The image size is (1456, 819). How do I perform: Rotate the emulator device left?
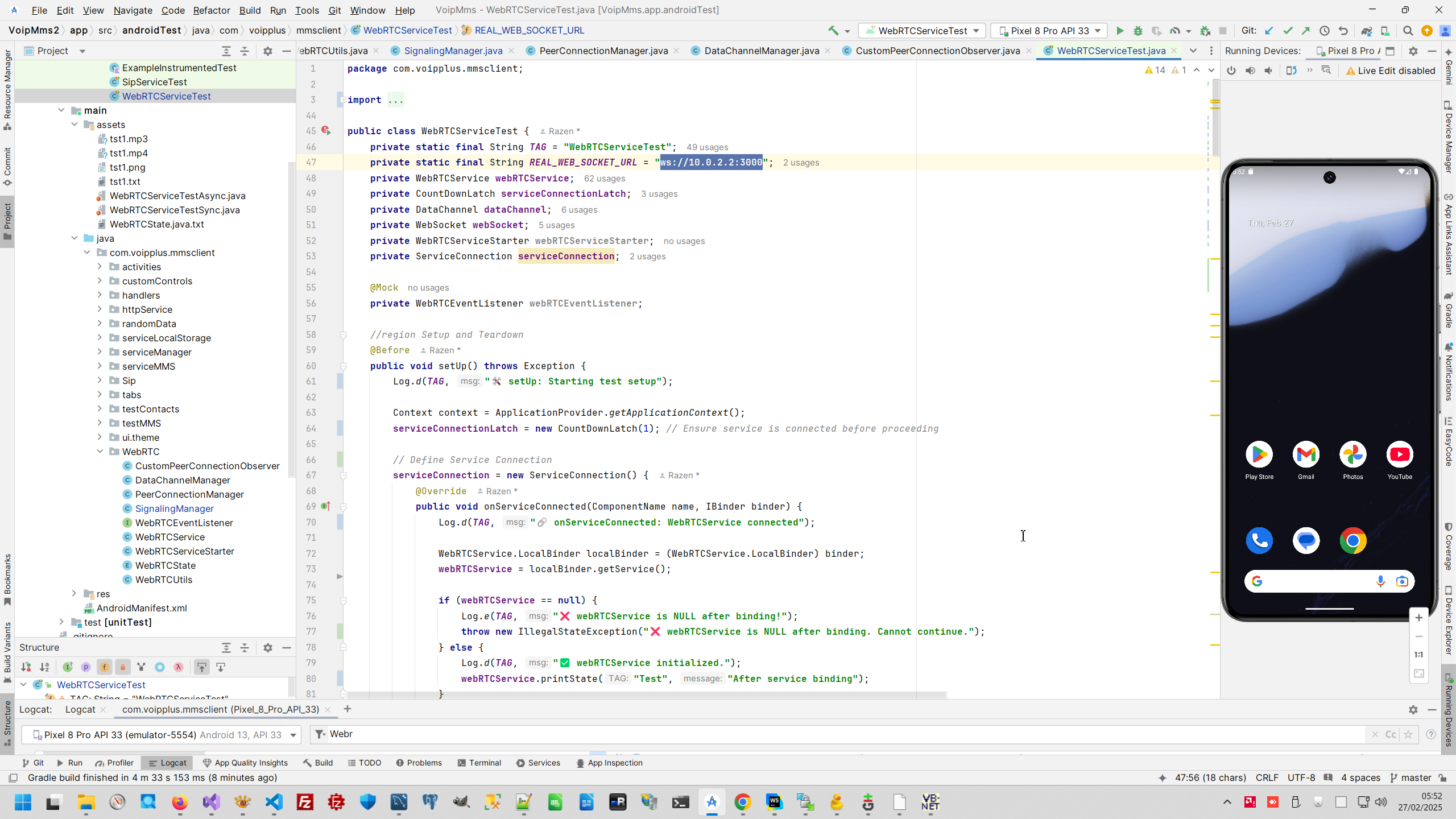coord(1291,71)
